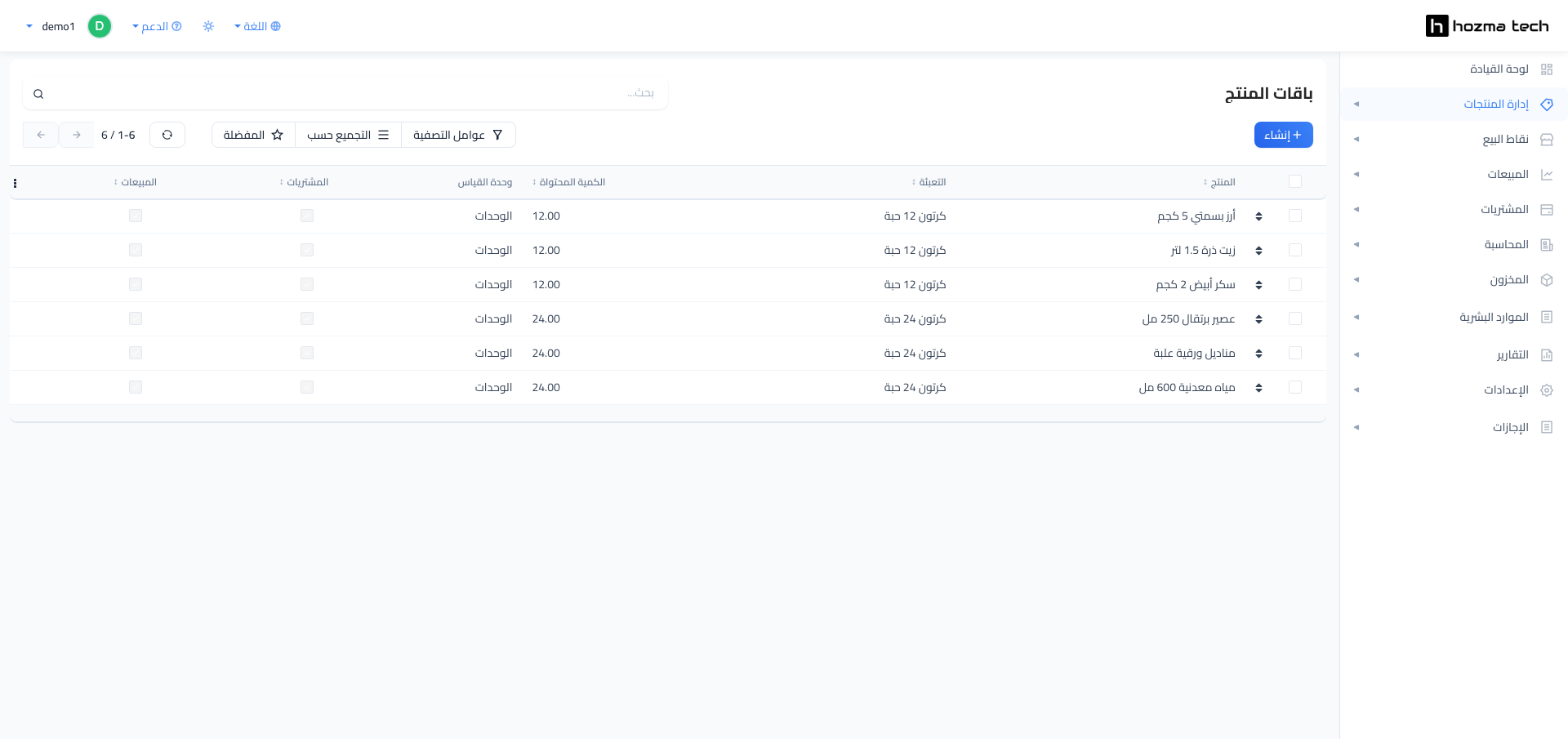This screenshot has width=1568, height=739.
Task: Toggle المبيعات checkbox for زيت ذرة row
Action: click(136, 250)
